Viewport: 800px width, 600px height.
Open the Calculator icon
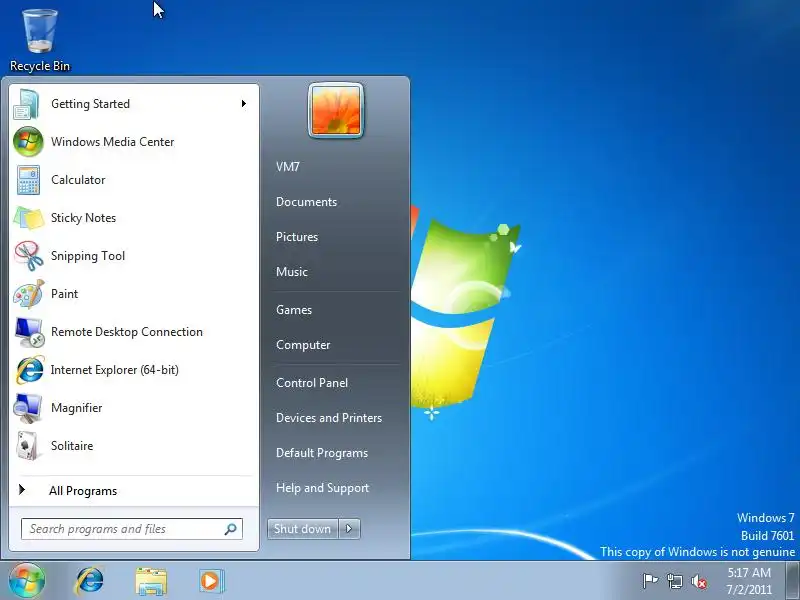28,180
